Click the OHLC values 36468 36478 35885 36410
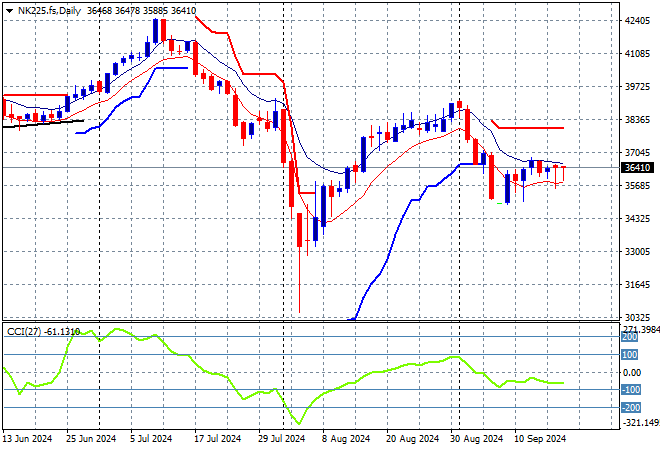 tap(141, 11)
